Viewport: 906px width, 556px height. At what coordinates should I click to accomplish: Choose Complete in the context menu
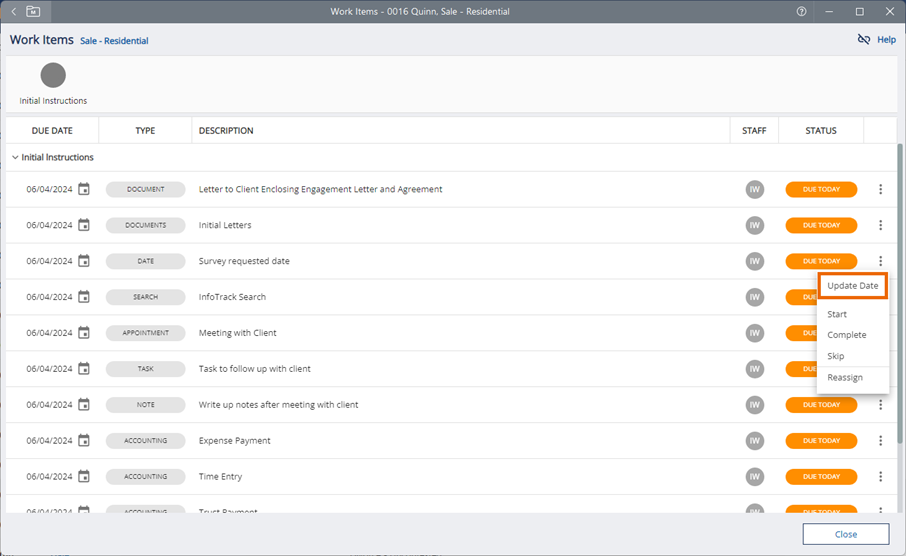(846, 335)
